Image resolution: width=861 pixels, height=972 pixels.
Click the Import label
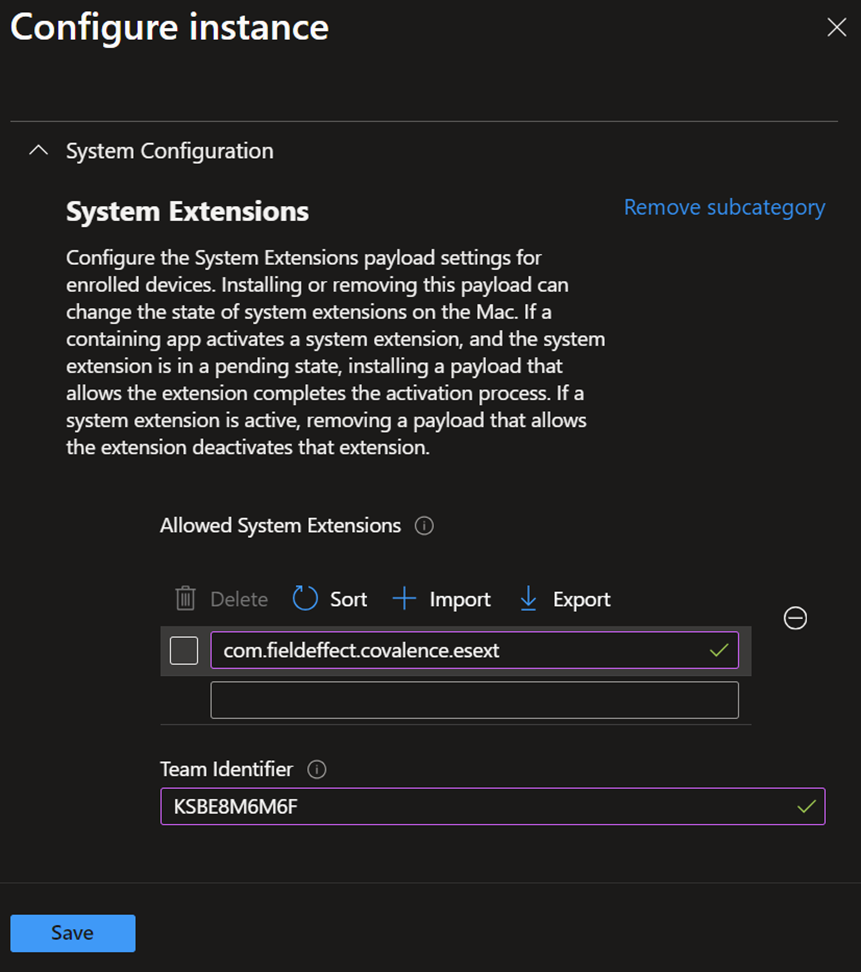(x=460, y=599)
